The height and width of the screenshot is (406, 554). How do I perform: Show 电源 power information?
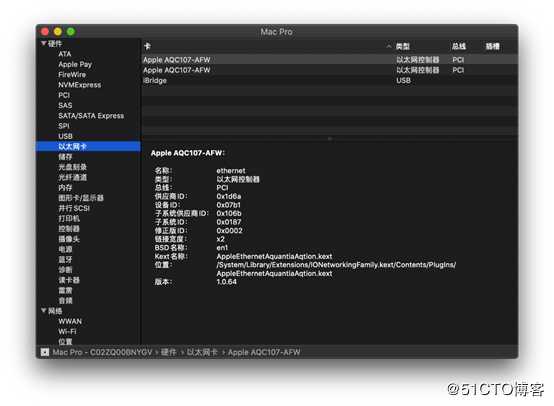pos(65,249)
